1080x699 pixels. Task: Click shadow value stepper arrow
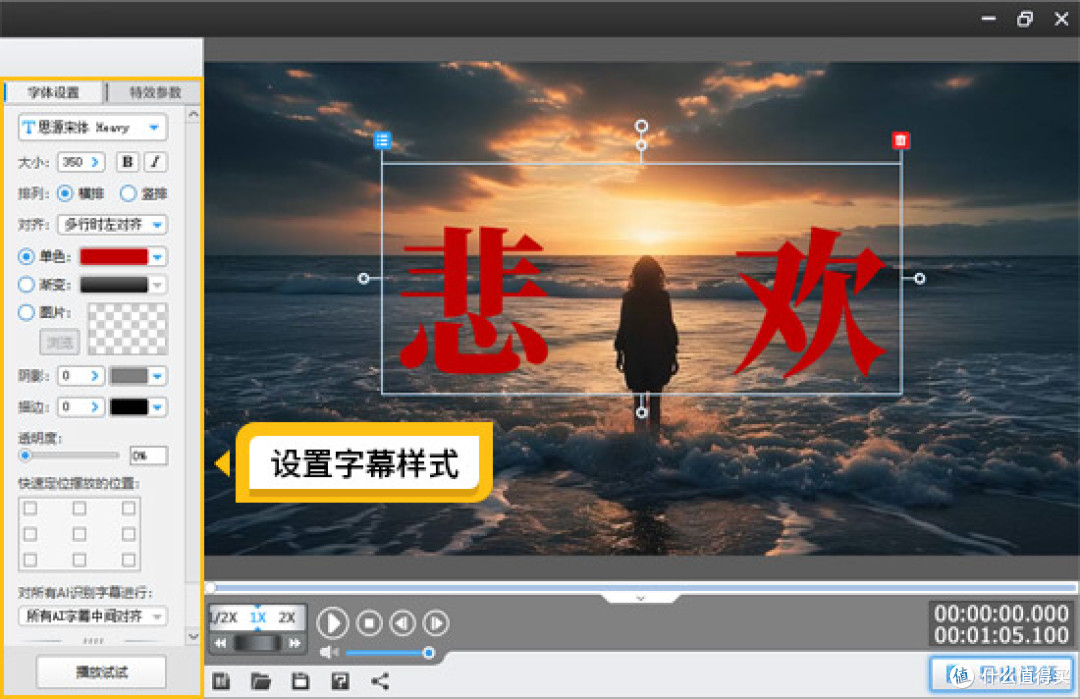coord(95,376)
